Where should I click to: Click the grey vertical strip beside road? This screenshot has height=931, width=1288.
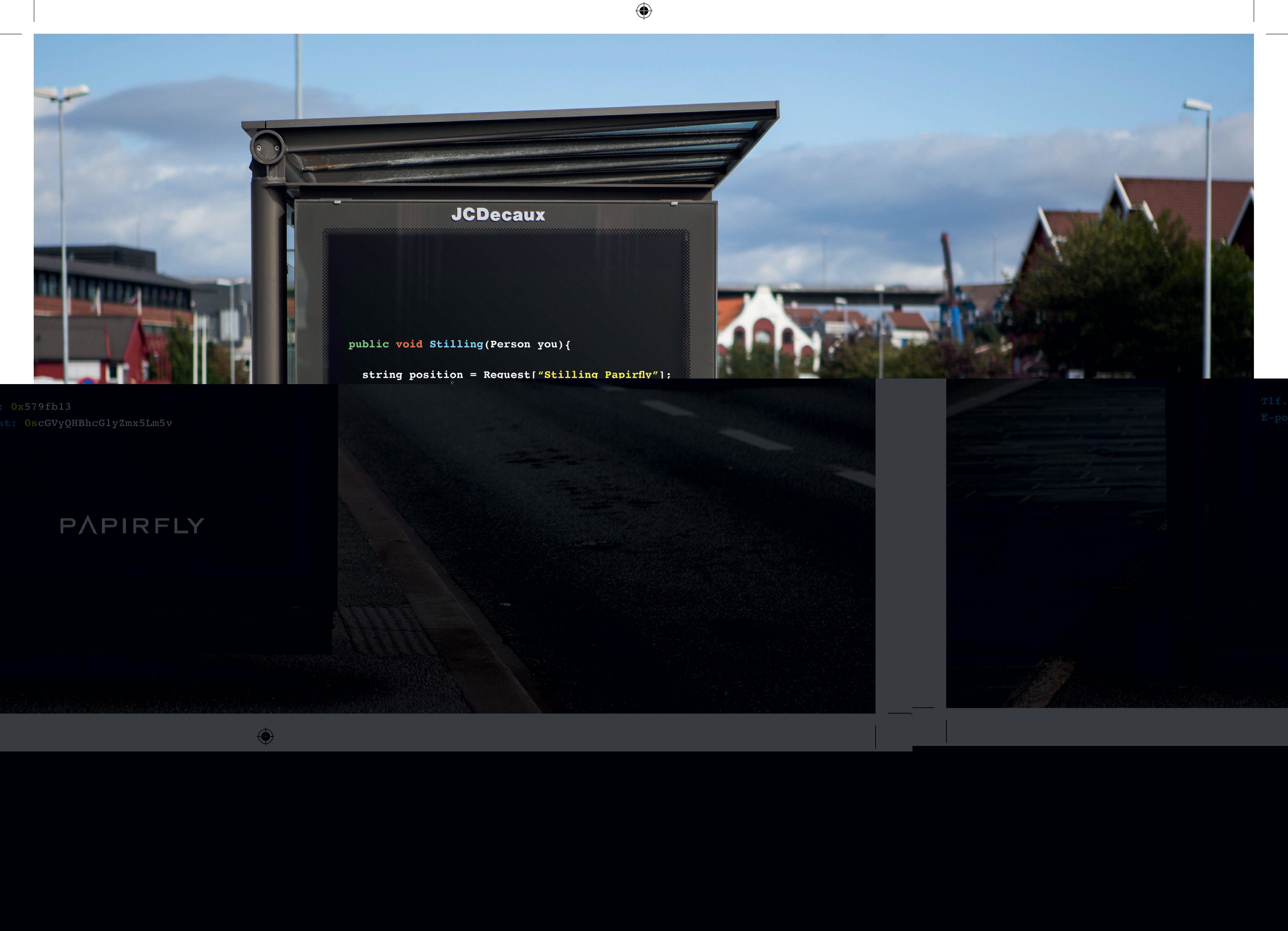[910, 545]
